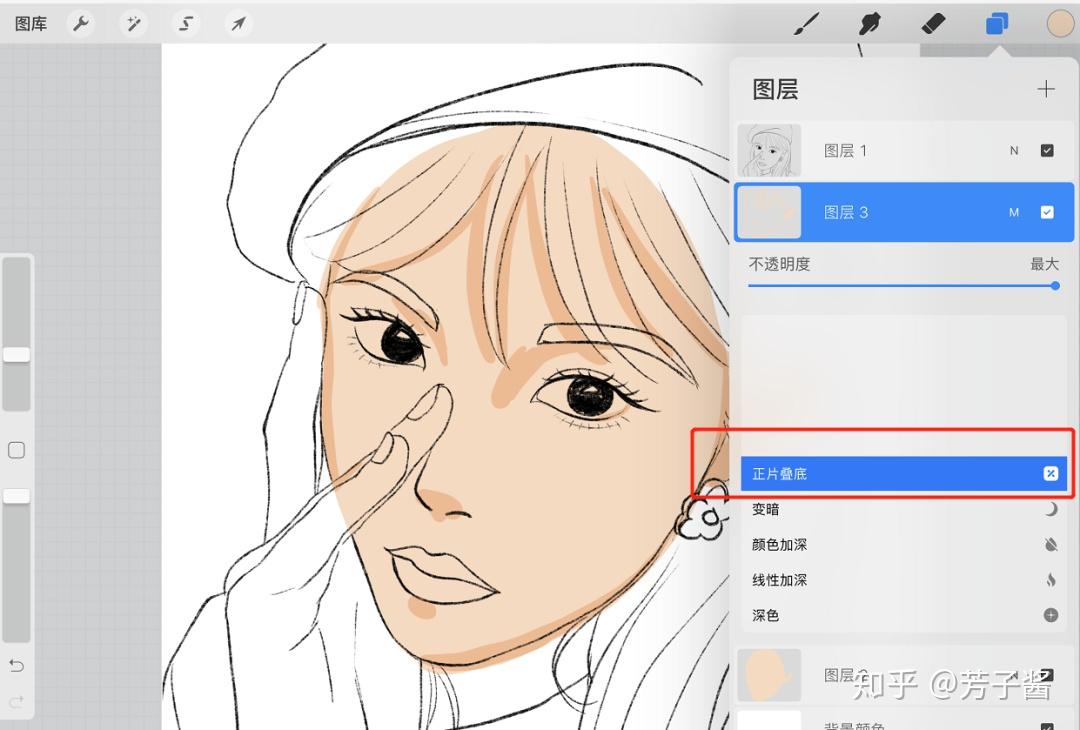Click the 颜色加深 droplet icon

pyautogui.click(x=1050, y=544)
